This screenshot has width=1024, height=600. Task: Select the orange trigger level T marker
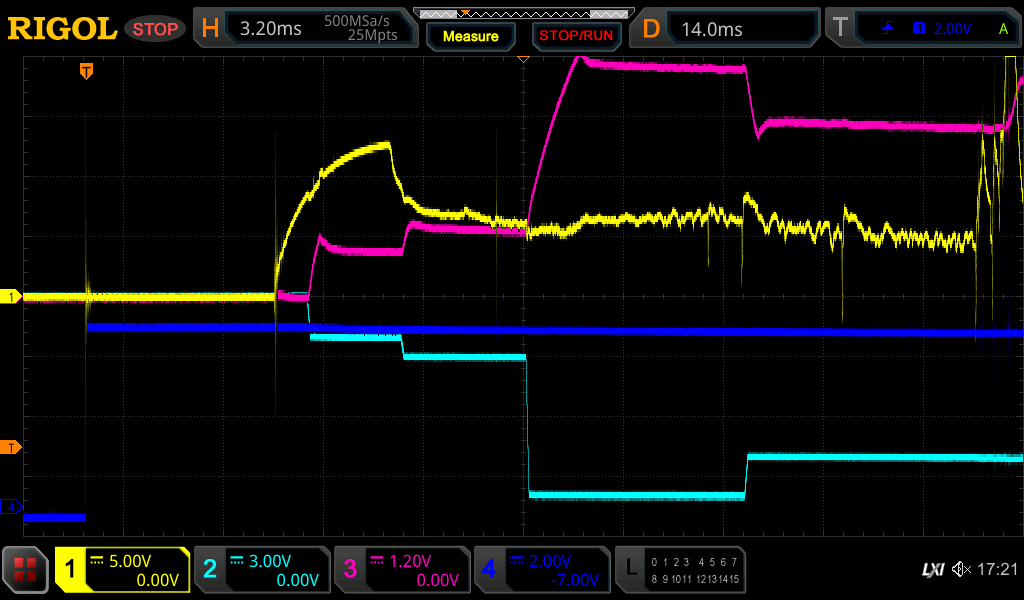pyautogui.click(x=11, y=447)
